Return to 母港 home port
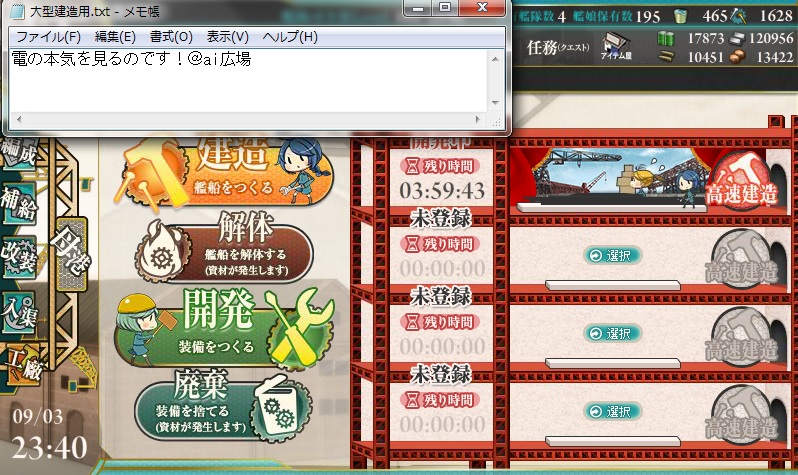Viewport: 798px width, 475px height. [x=71, y=254]
